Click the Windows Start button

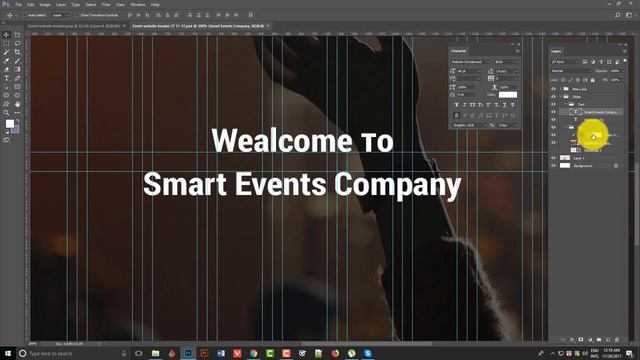click(x=7, y=353)
